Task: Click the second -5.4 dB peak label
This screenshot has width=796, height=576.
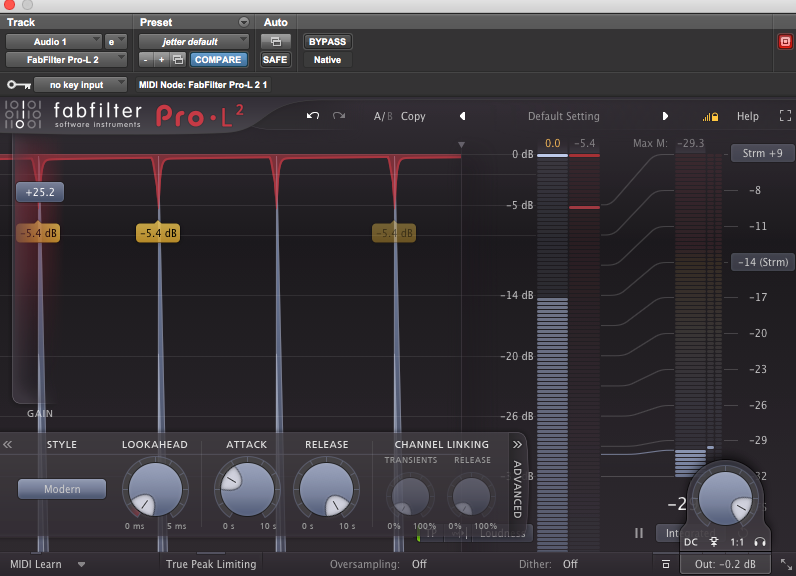Action: click(158, 233)
